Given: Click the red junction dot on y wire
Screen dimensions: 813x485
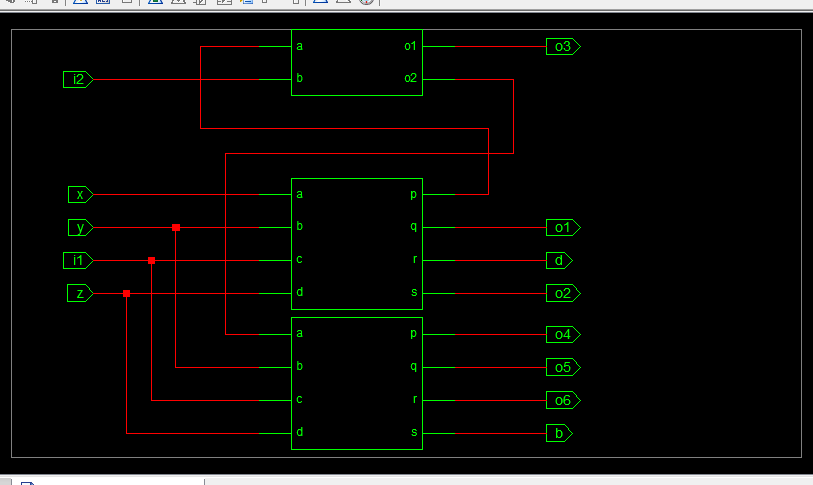Looking at the screenshot, I should (176, 228).
